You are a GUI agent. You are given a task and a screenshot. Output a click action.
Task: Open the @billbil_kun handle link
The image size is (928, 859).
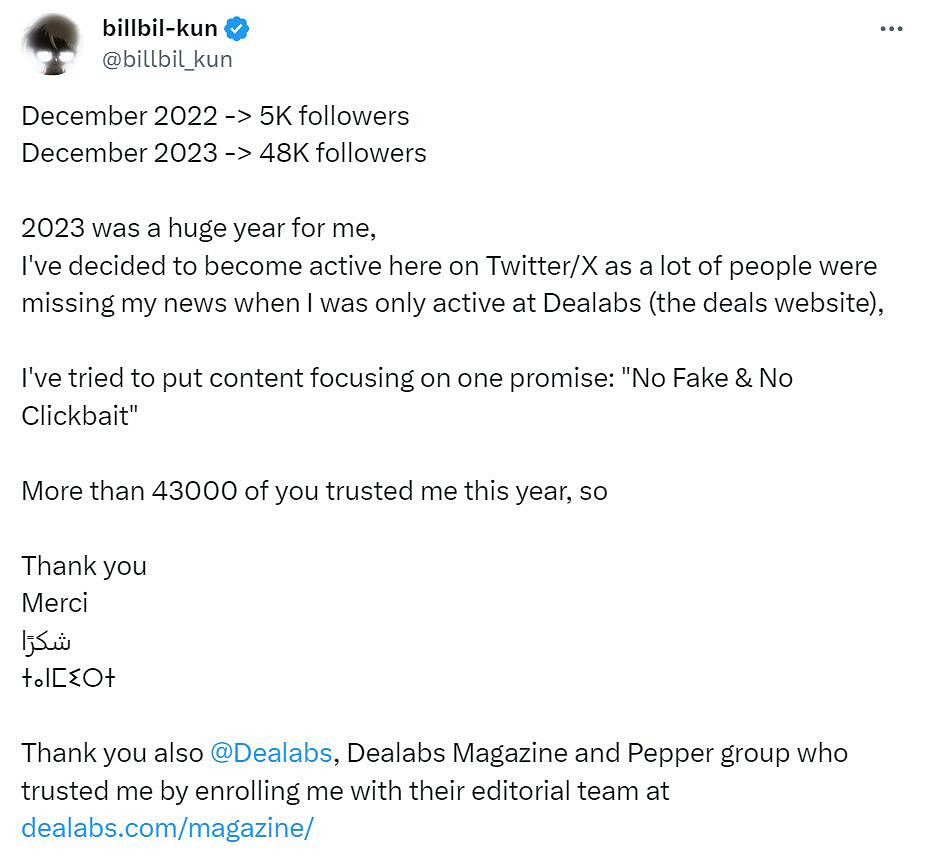click(x=167, y=59)
